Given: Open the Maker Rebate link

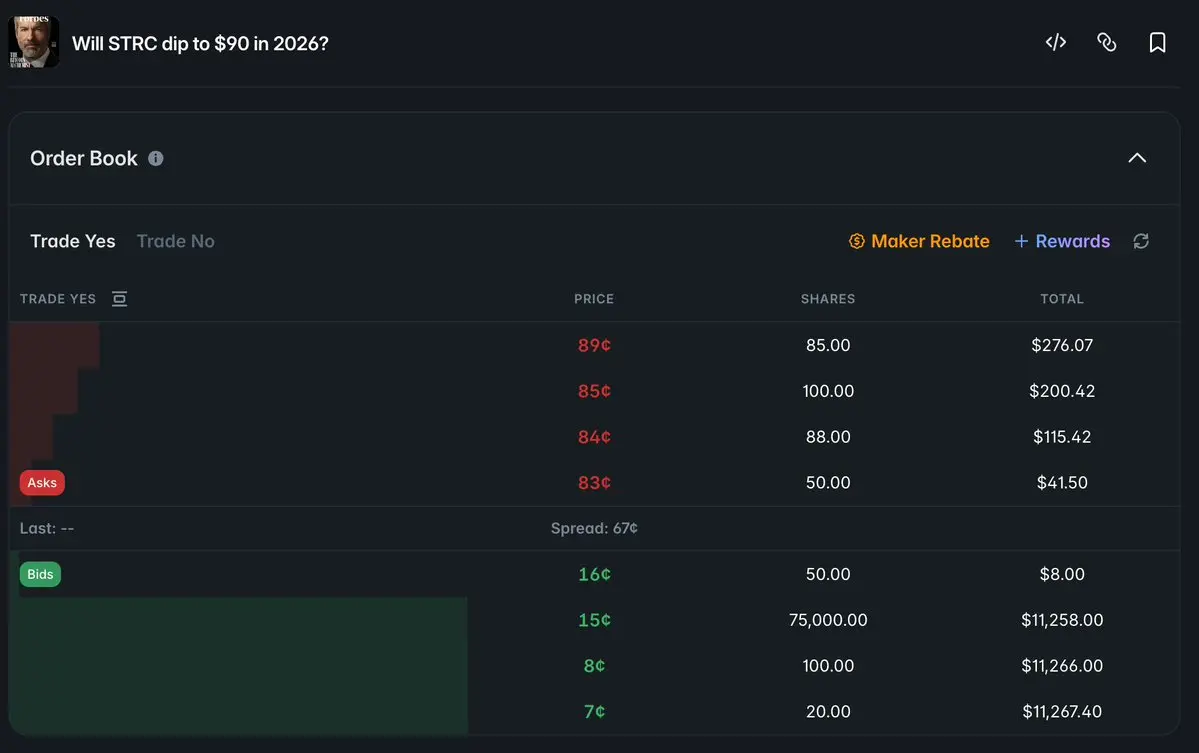Looking at the screenshot, I should coord(930,241).
